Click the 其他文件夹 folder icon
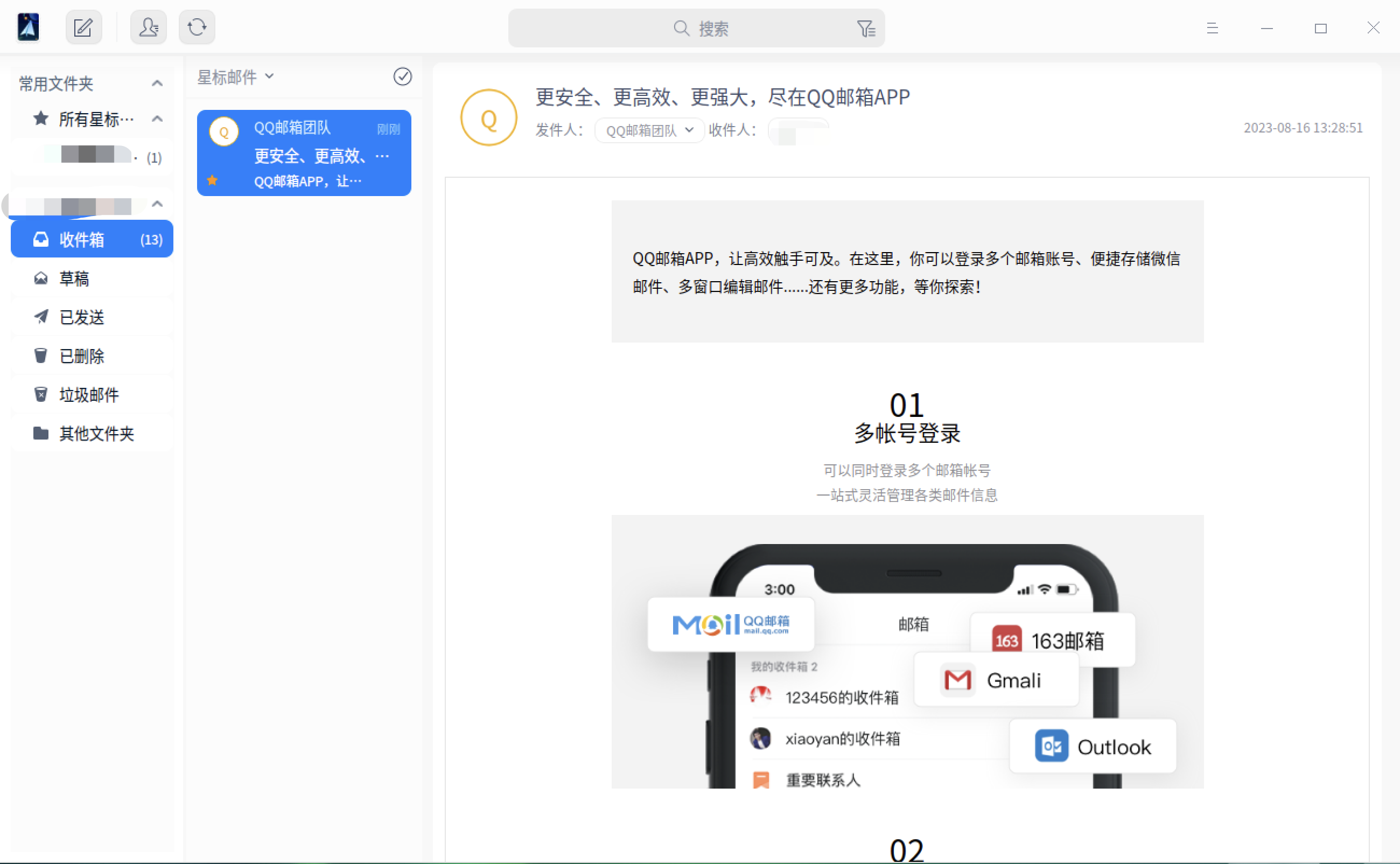Viewport: 1400px width, 864px height. pyautogui.click(x=40, y=433)
